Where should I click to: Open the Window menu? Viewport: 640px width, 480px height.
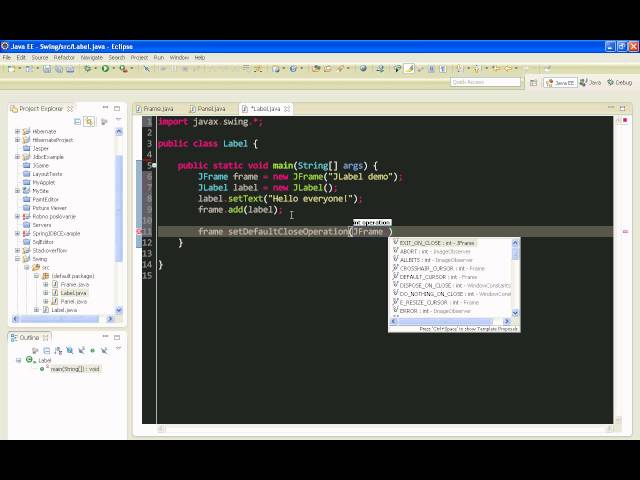(x=179, y=58)
